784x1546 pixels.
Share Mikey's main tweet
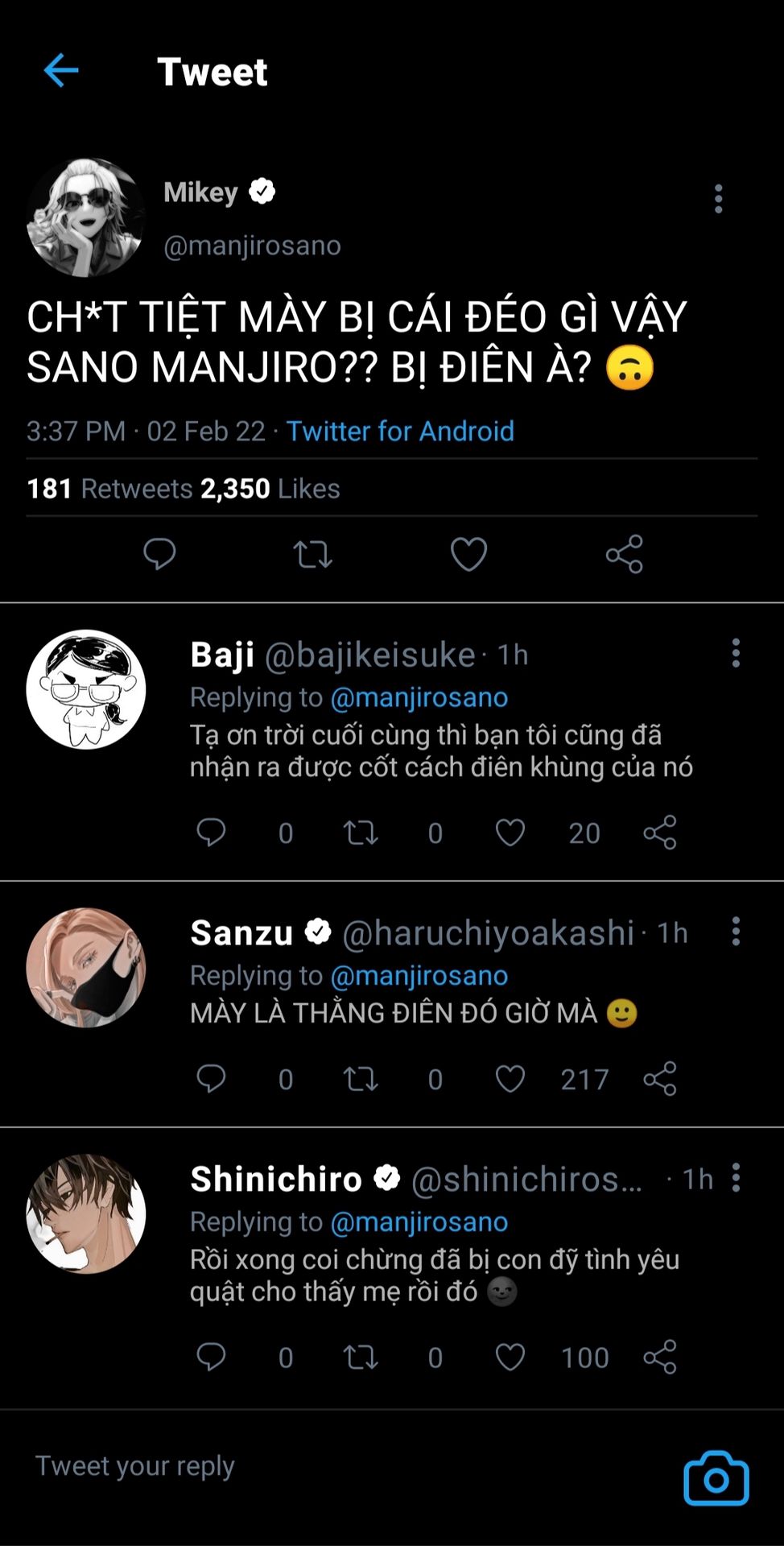pyautogui.click(x=625, y=554)
